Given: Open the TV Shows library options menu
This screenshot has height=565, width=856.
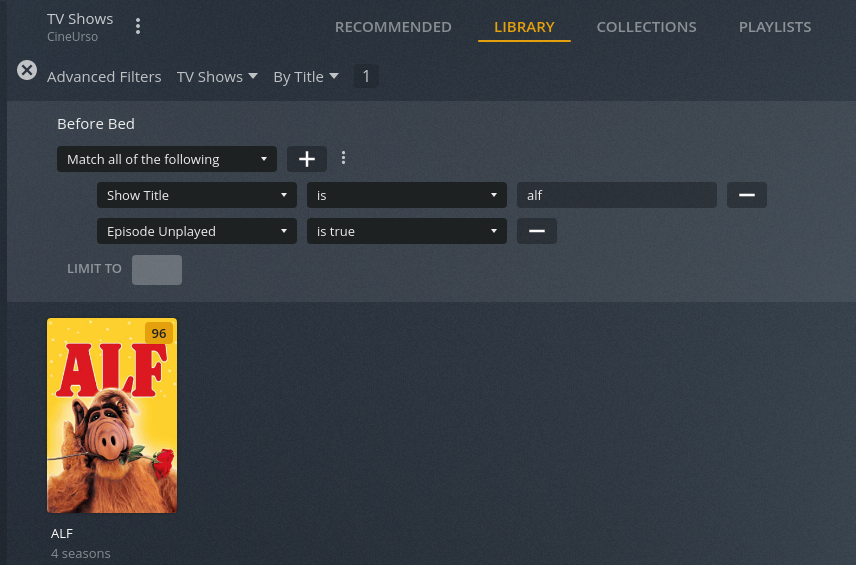Looking at the screenshot, I should [x=138, y=26].
